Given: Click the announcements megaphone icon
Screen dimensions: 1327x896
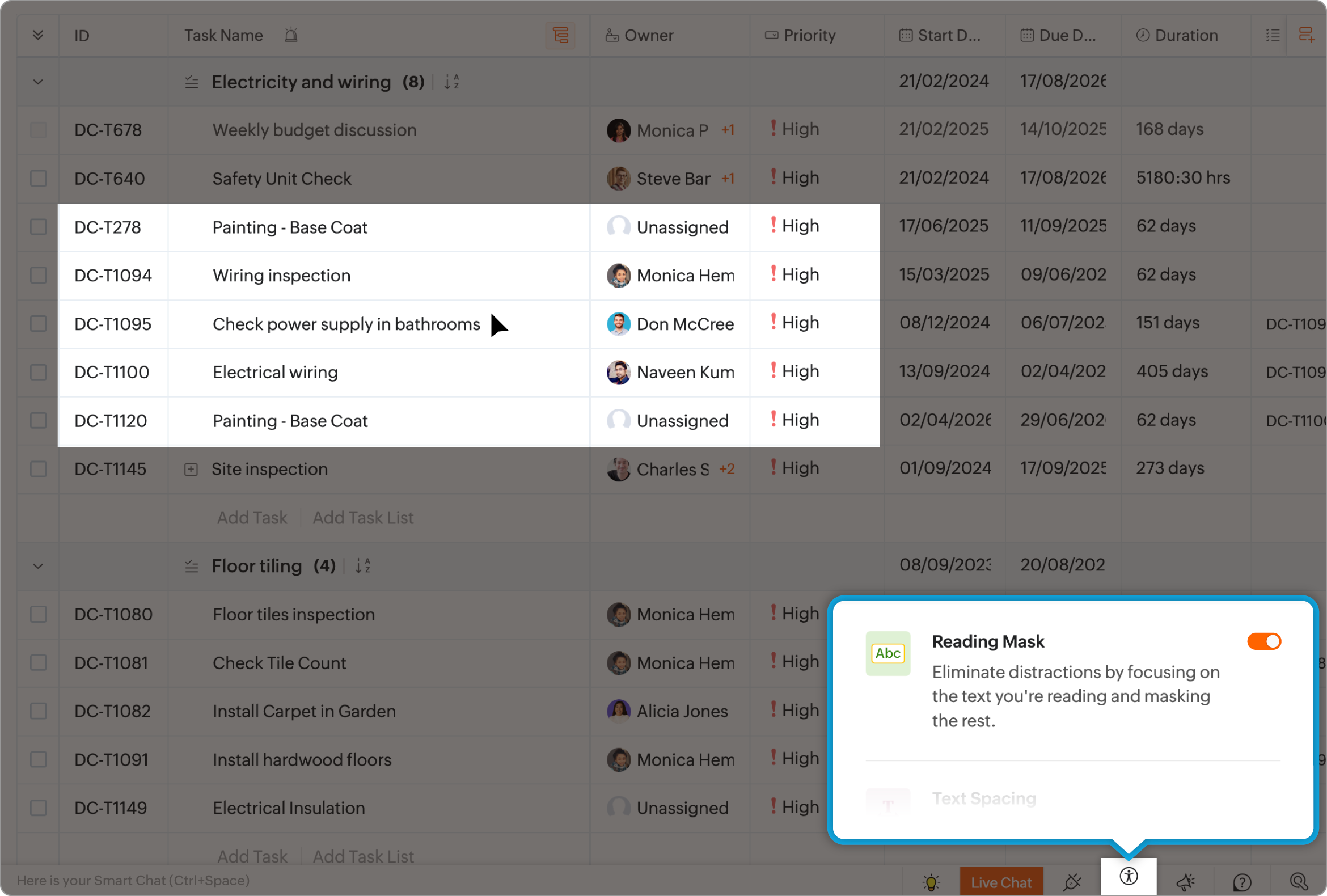Looking at the screenshot, I should tap(1185, 882).
